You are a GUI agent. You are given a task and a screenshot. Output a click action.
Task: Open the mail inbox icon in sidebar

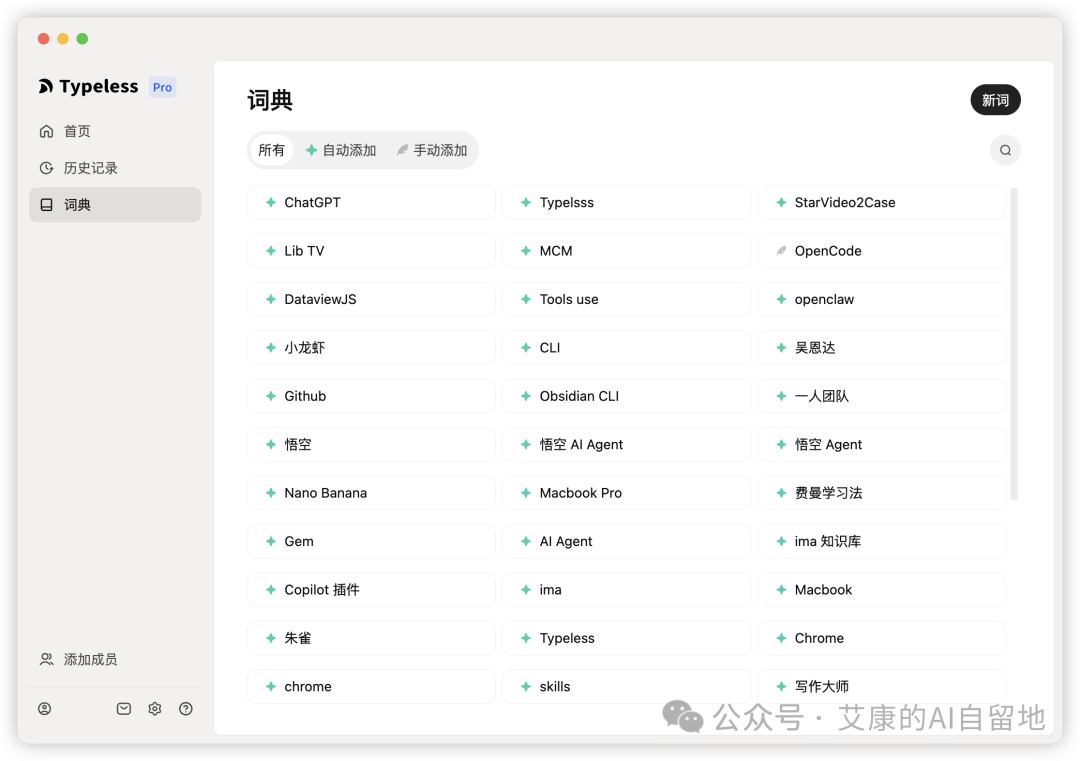coord(124,709)
